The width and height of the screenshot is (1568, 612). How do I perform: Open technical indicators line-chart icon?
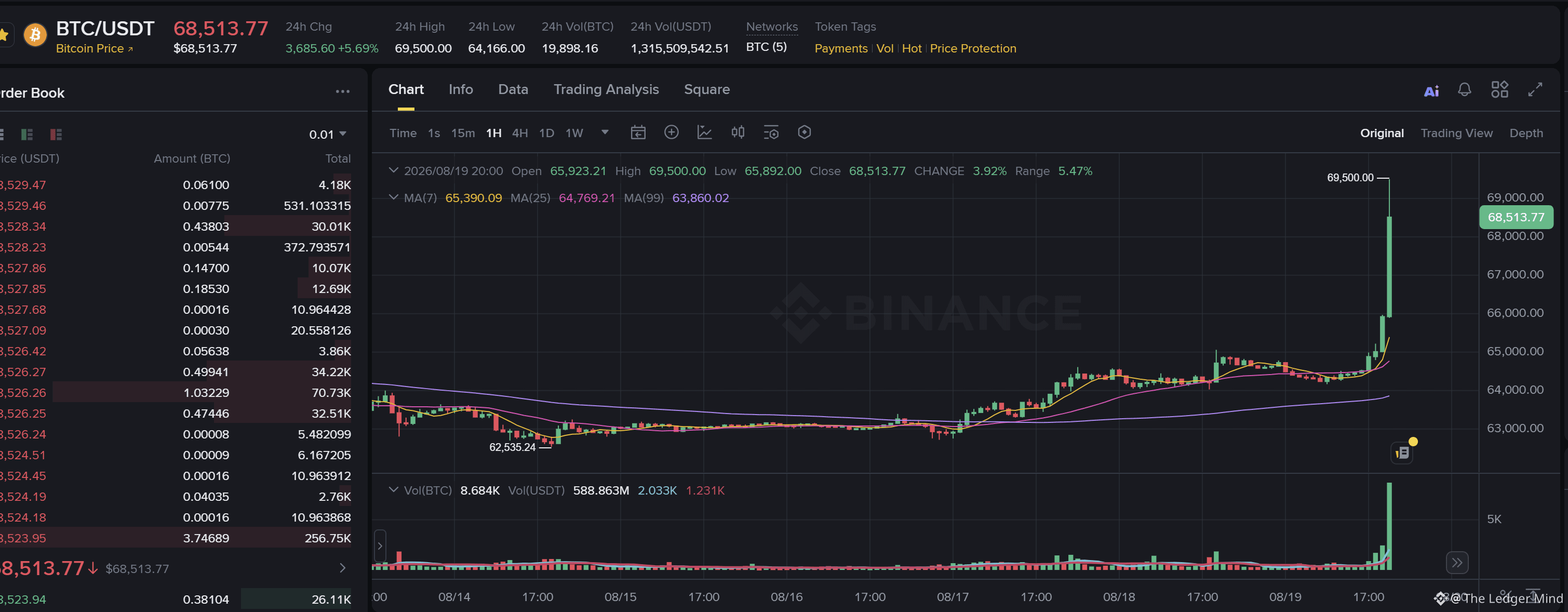point(704,132)
